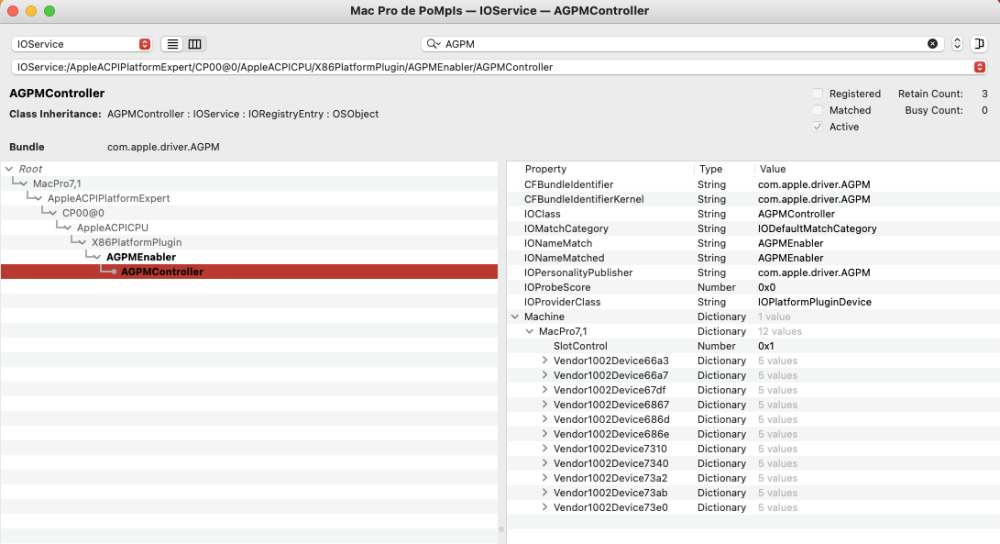Screen dimensions: 1000x544
Task: Select the CFBundleIdentifier property row
Action: 753,184
